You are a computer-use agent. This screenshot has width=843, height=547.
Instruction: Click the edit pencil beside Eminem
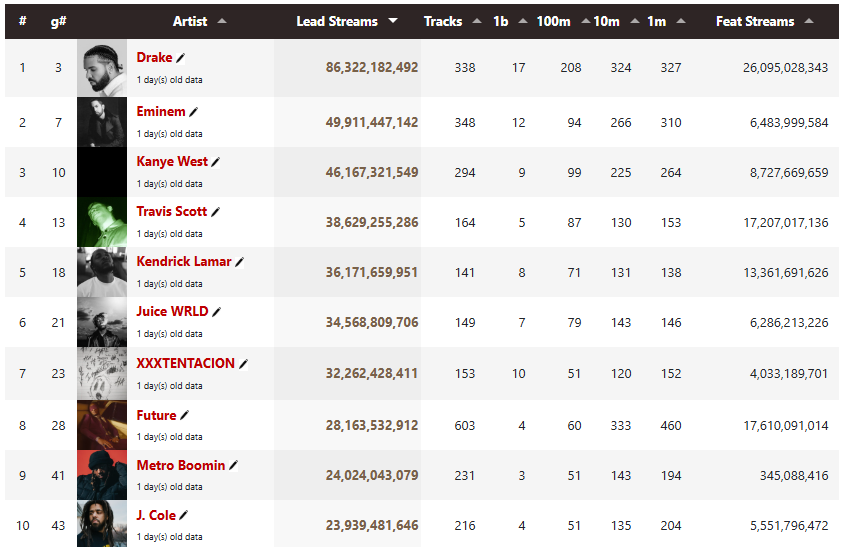pos(194,112)
